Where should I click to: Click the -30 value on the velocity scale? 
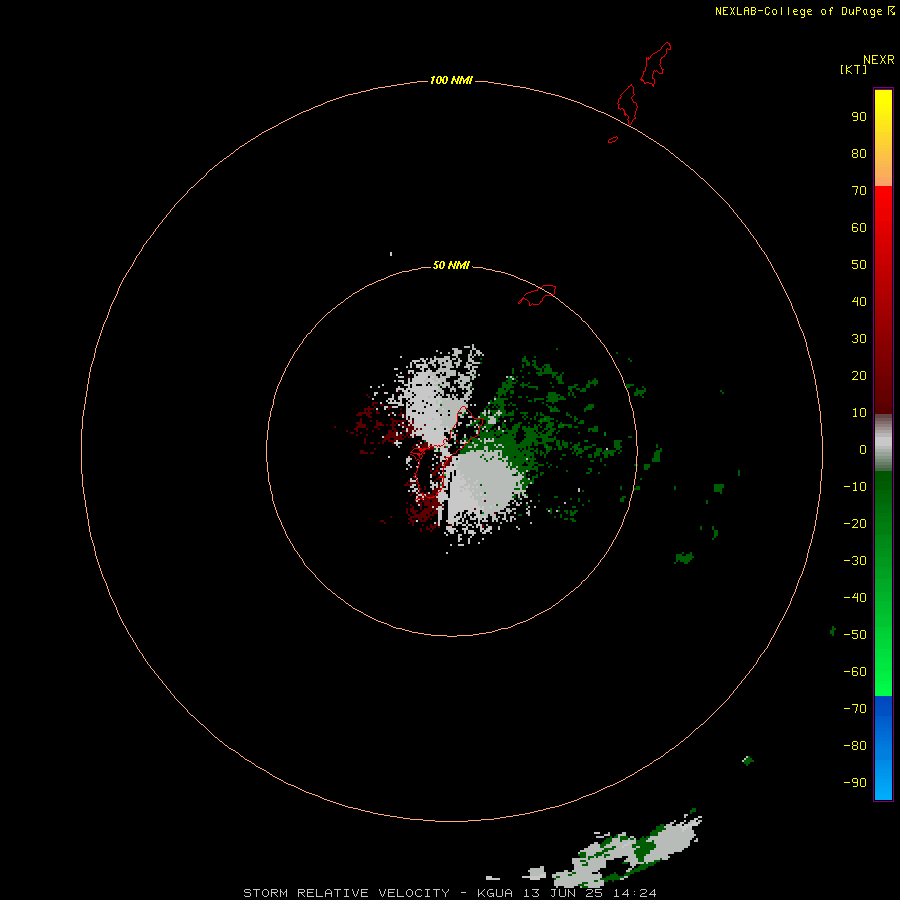click(855, 561)
